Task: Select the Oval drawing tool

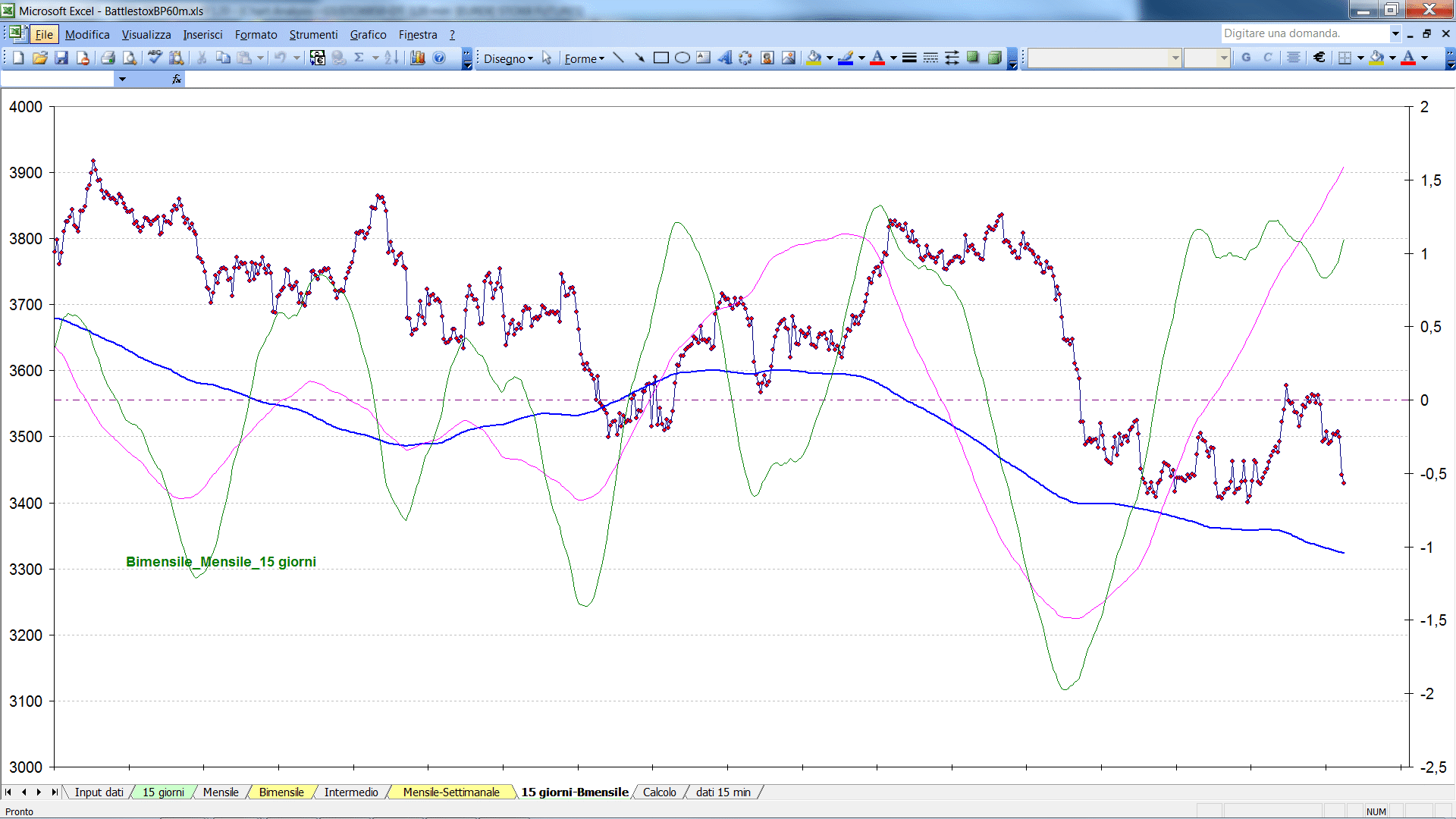Action: pyautogui.click(x=682, y=58)
